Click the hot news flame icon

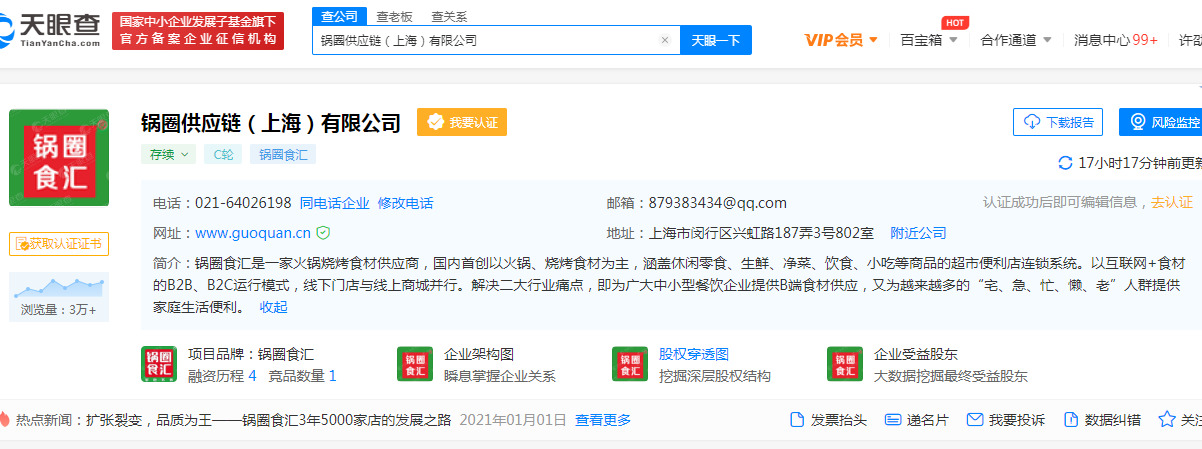(x=5, y=420)
